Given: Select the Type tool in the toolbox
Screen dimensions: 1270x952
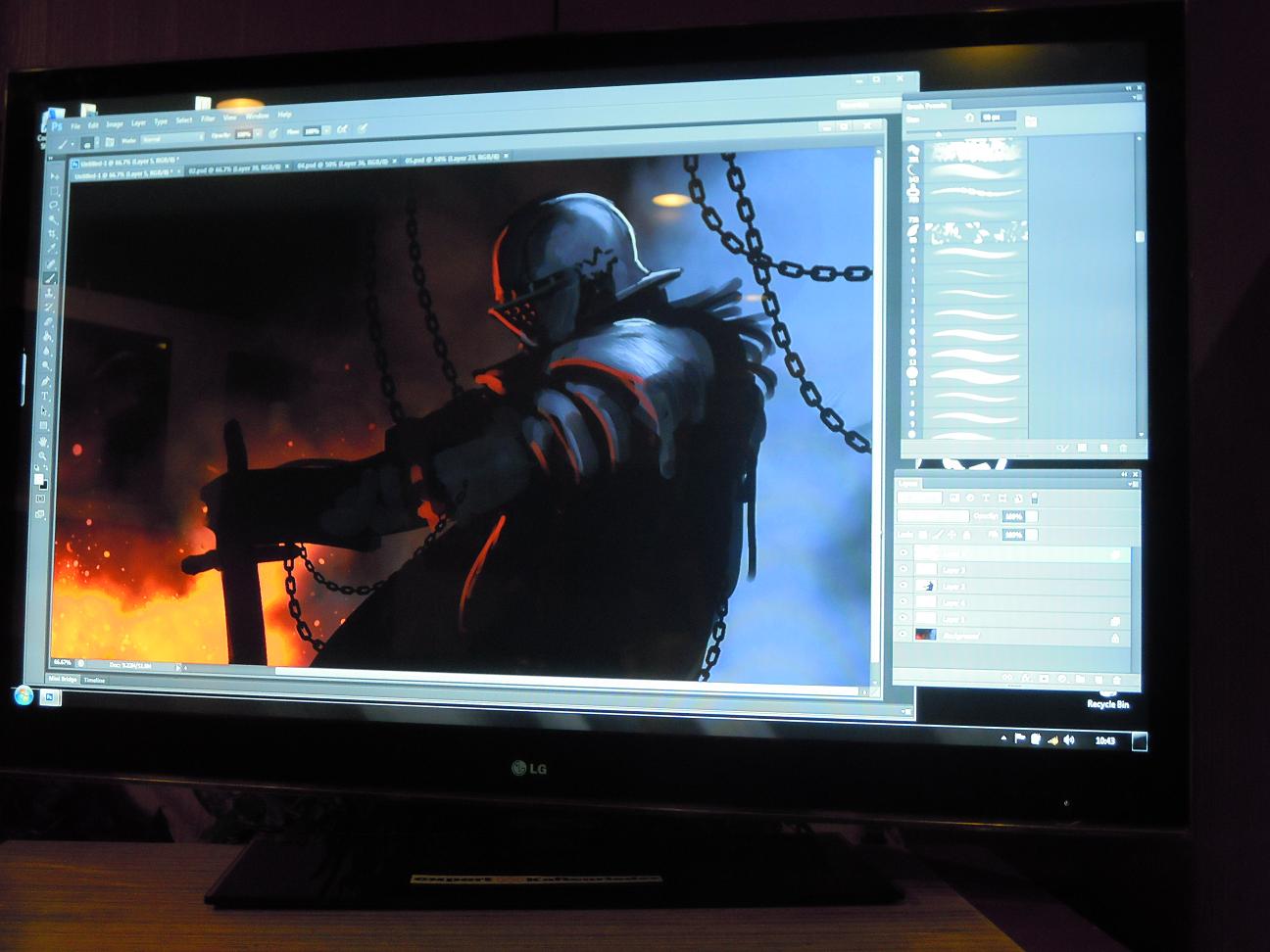Looking at the screenshot, I should click(x=45, y=397).
